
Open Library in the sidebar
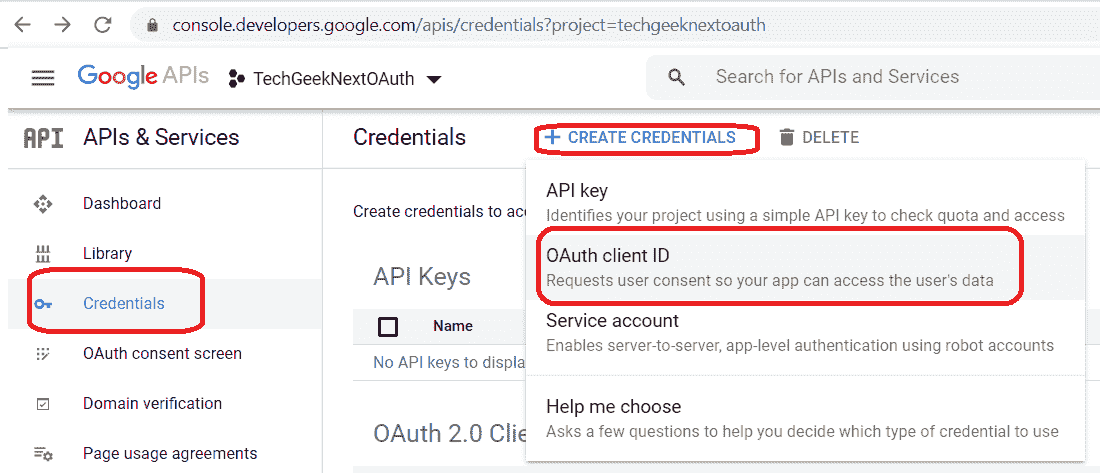point(165,253)
